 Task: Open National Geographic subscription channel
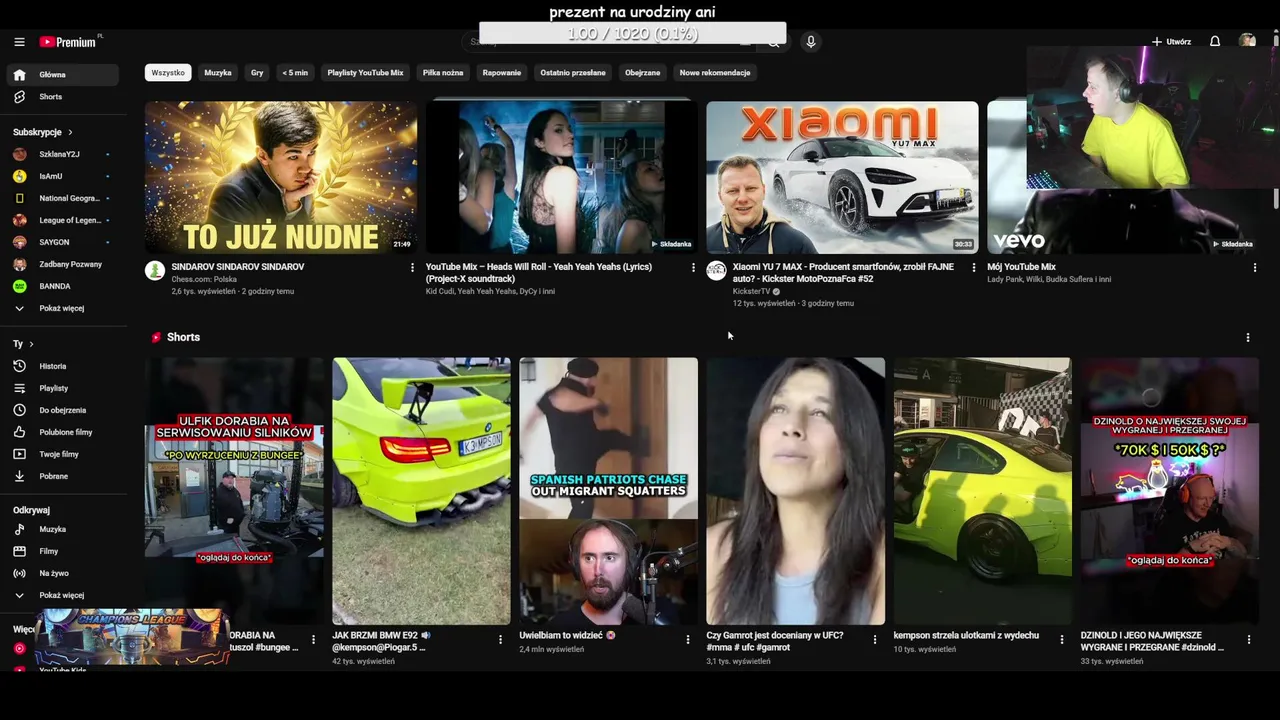(62, 198)
